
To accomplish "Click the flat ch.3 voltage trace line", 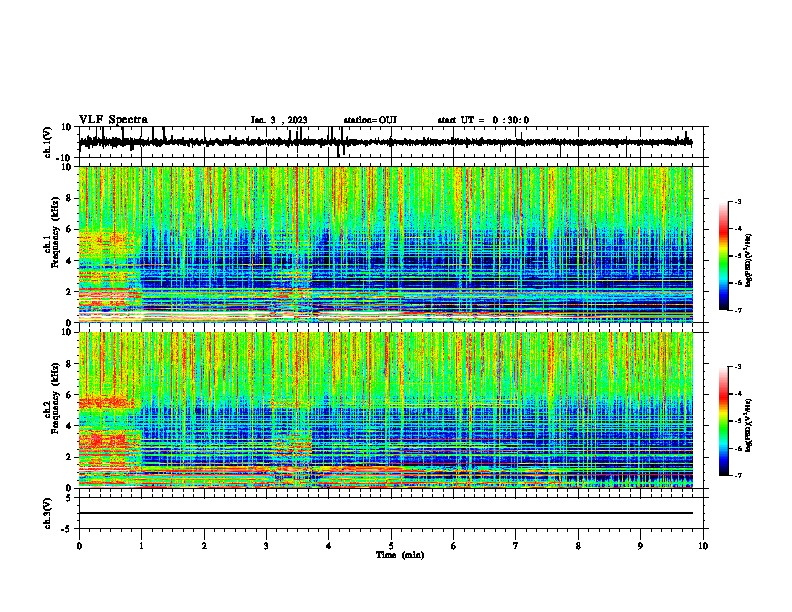I will coord(385,513).
